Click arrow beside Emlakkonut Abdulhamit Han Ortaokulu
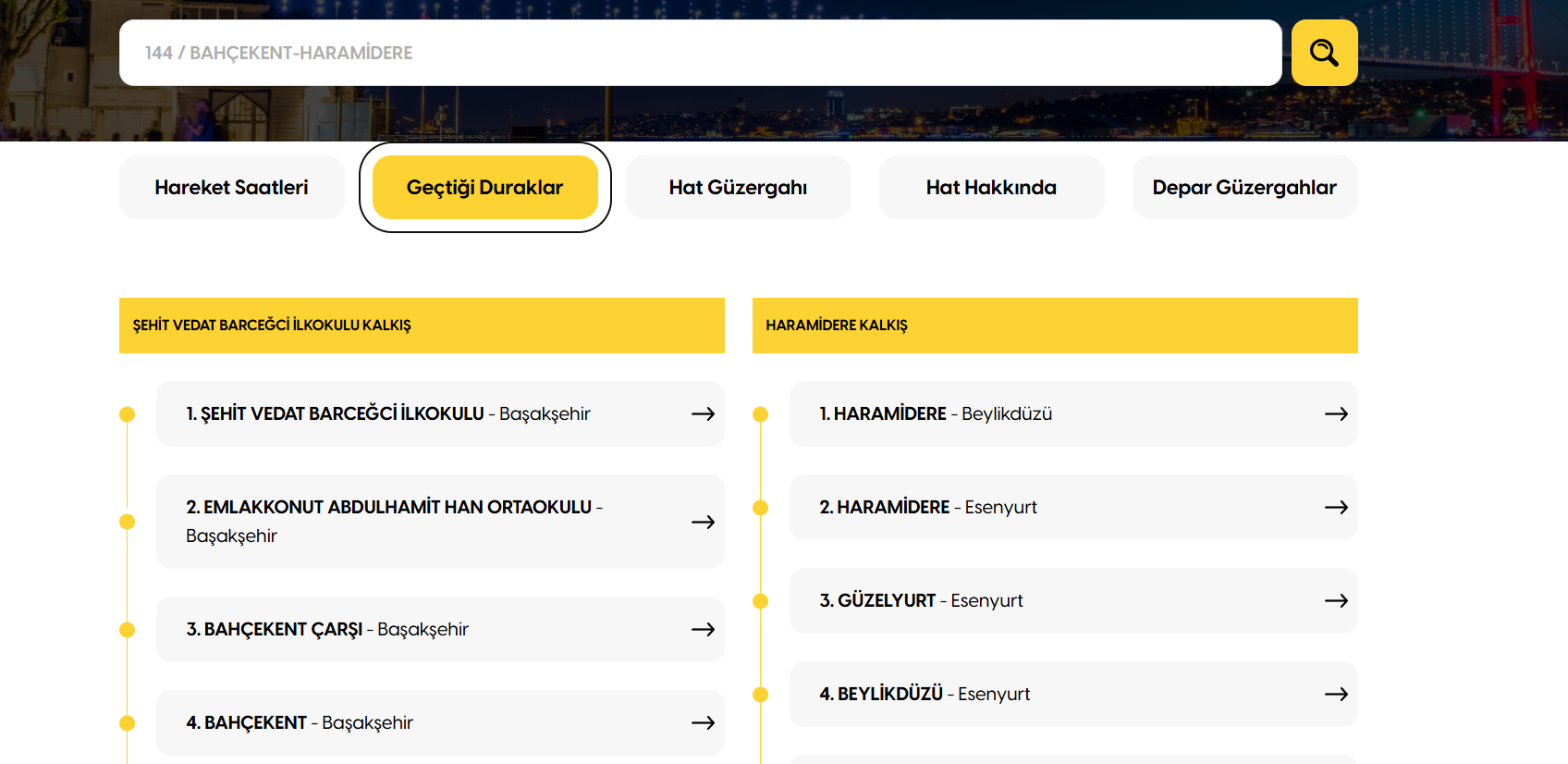The height and width of the screenshot is (764, 1568). point(703,522)
